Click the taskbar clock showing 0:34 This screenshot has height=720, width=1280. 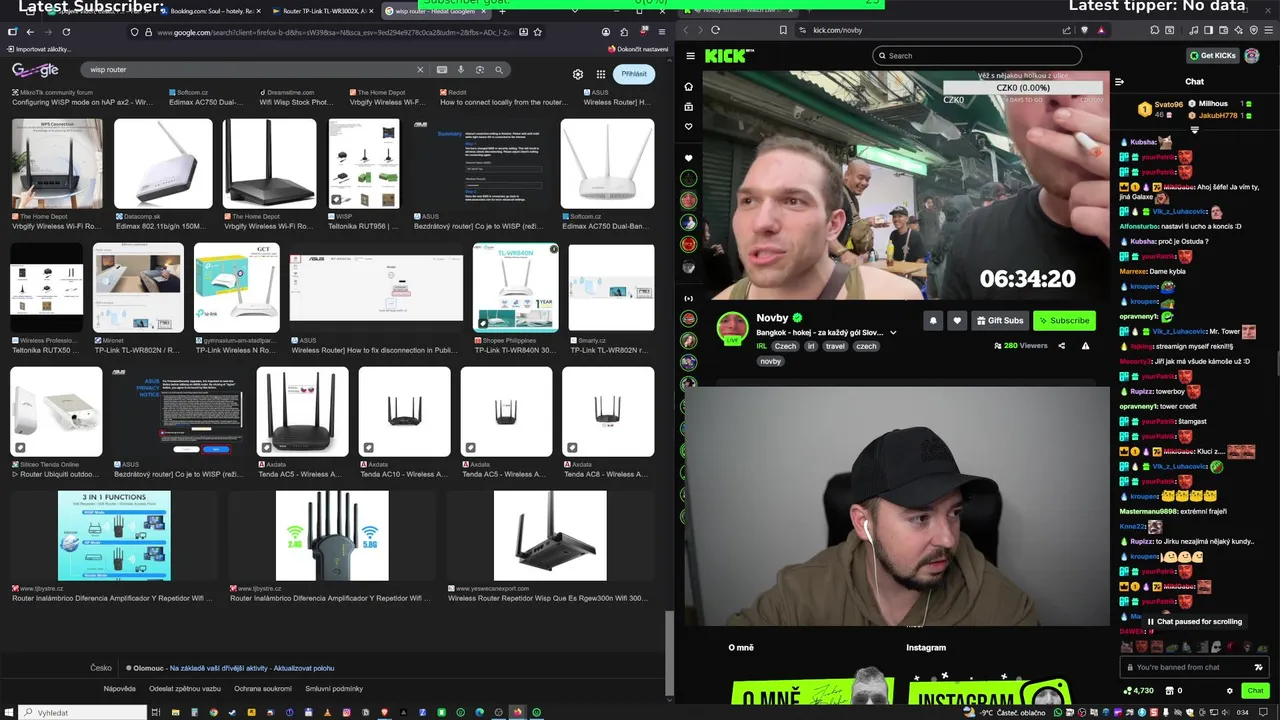(x=1243, y=712)
